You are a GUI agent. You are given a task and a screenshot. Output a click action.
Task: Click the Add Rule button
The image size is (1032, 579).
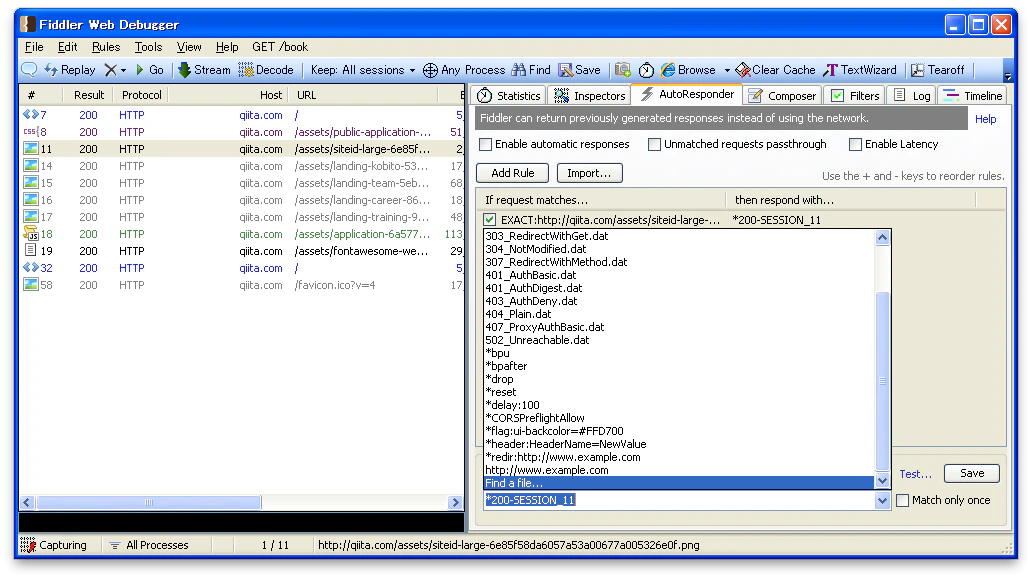point(513,173)
